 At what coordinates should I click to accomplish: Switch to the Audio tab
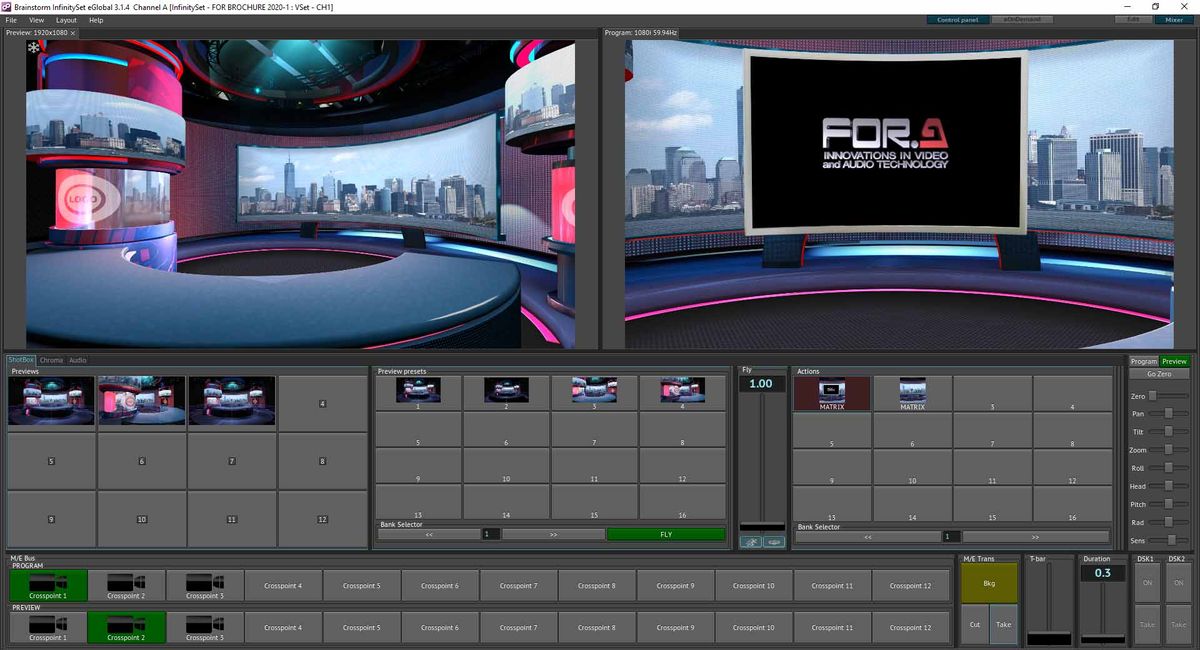click(x=77, y=360)
